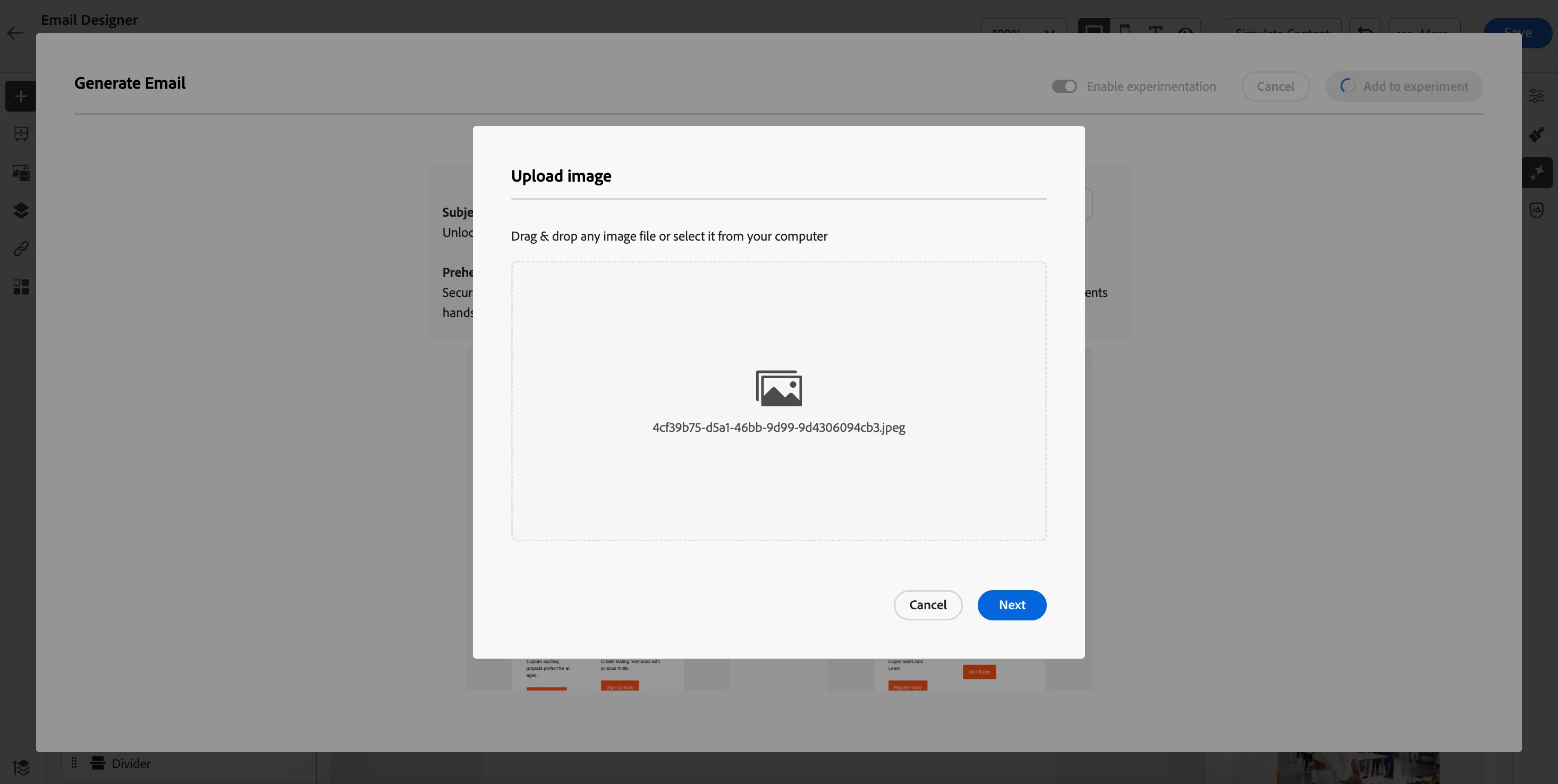Open the Styles paintbrush icon in the right rail
This screenshot has width=1558, height=784.
pos(1536,134)
